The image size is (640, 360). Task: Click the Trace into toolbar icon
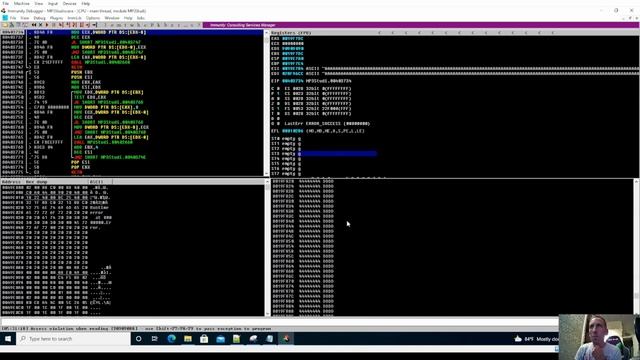pos(74,25)
